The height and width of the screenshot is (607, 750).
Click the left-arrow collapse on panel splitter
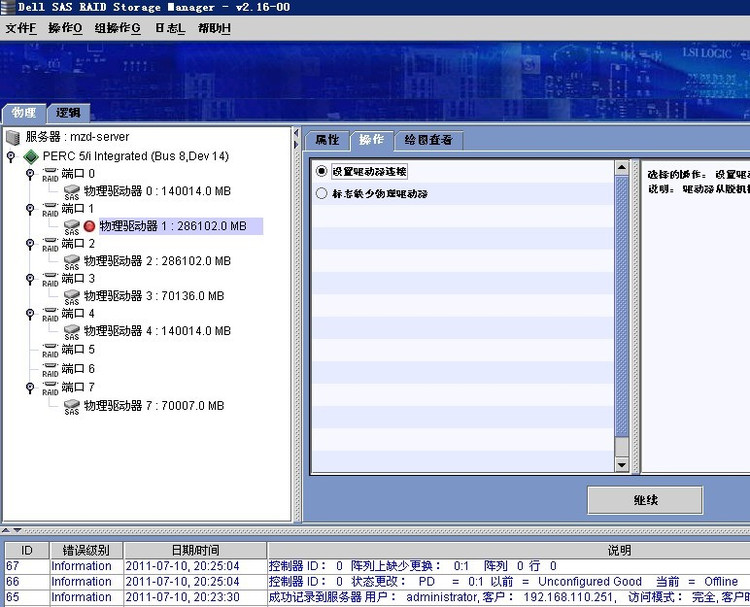[x=297, y=132]
